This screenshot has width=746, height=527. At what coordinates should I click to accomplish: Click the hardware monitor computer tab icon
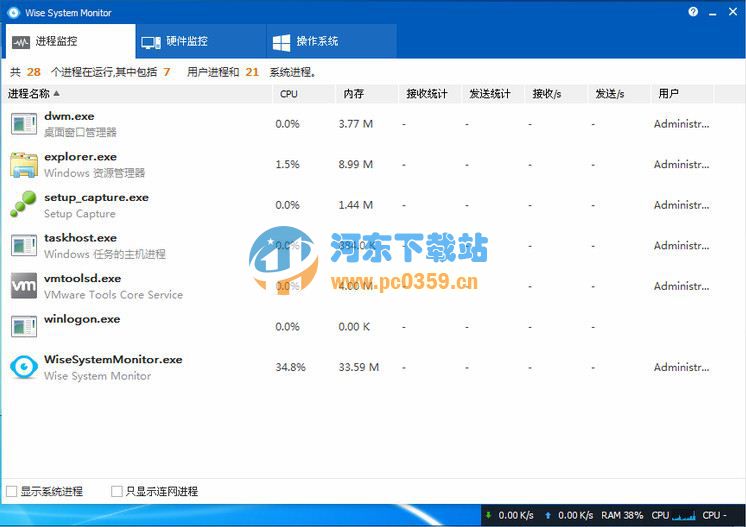pyautogui.click(x=151, y=43)
